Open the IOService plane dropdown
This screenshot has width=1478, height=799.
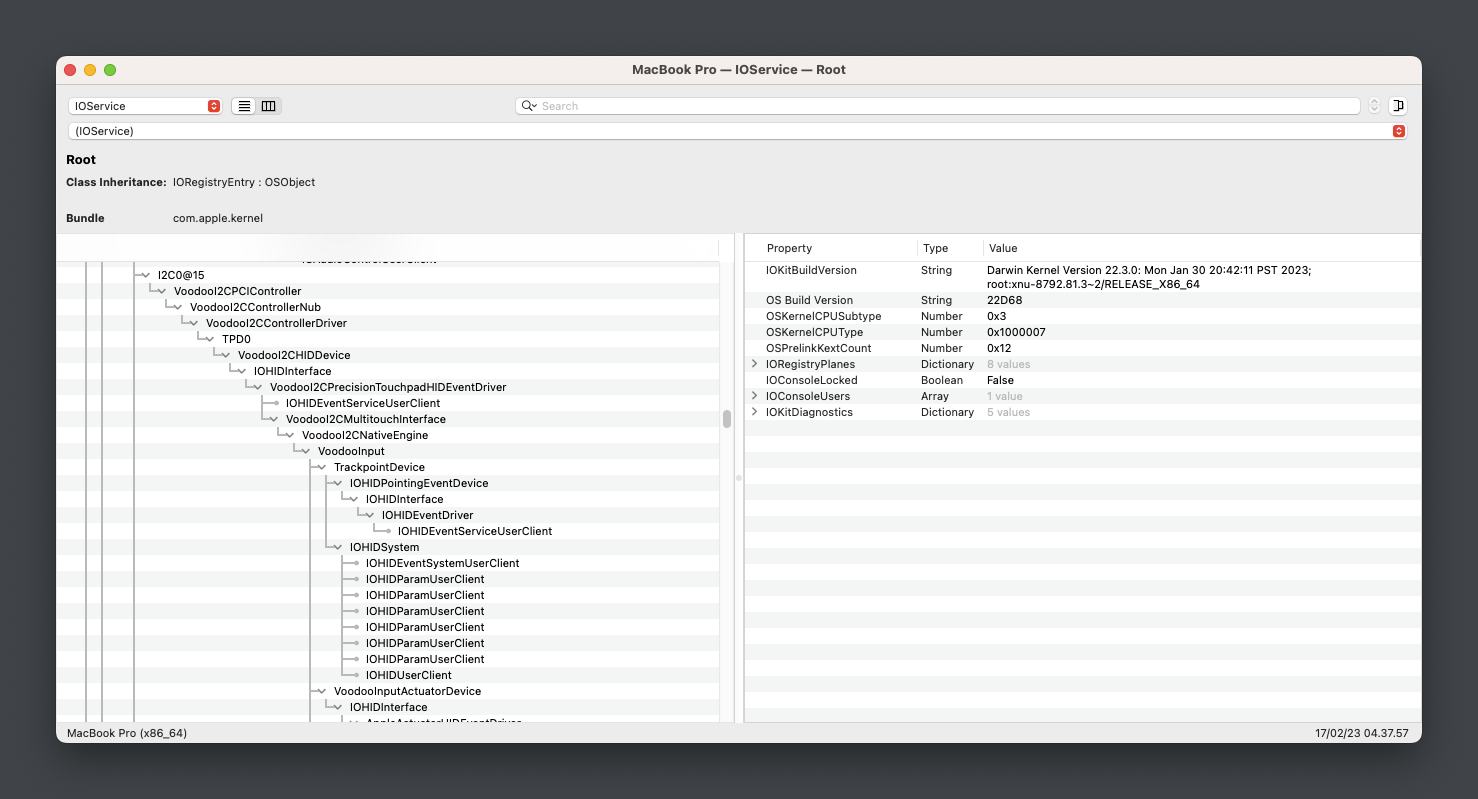[145, 106]
